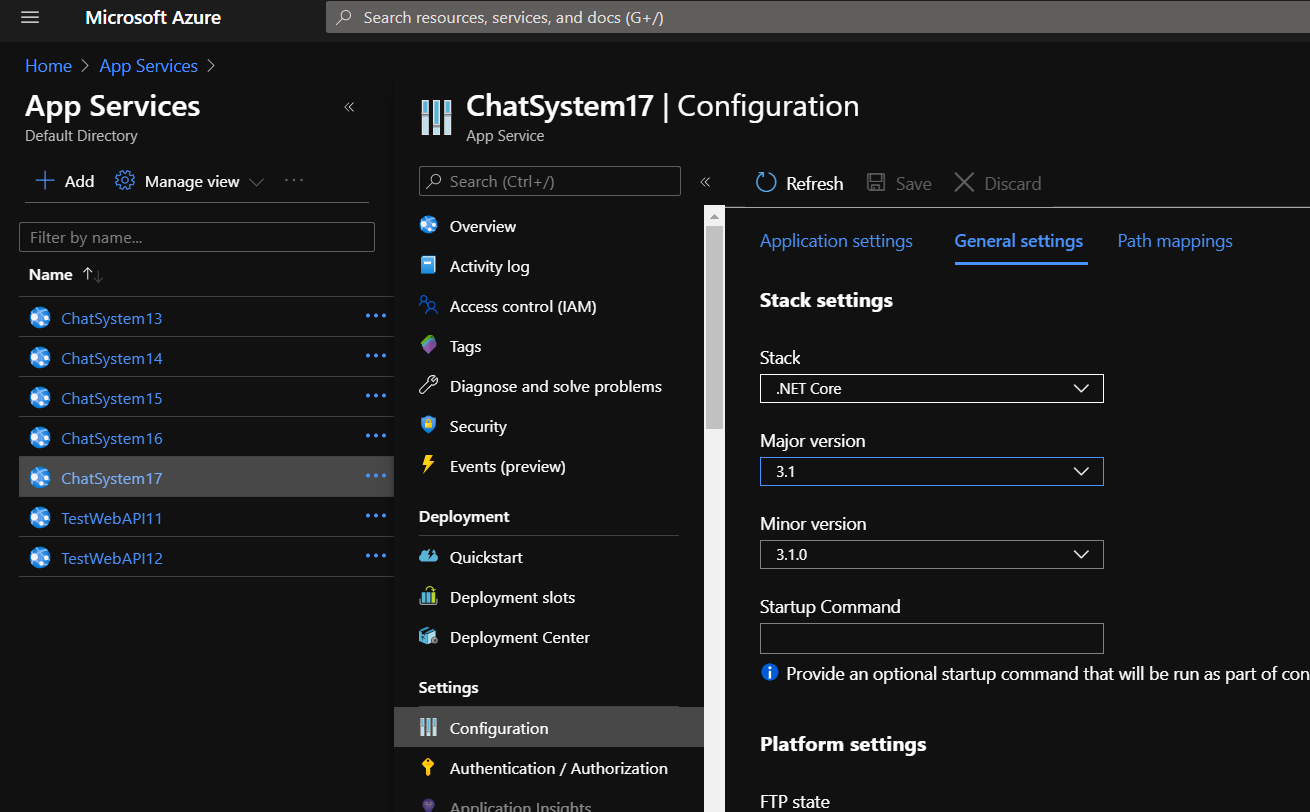Image resolution: width=1310 pixels, height=812 pixels.
Task: Collapse the App Services list panel
Action: pyautogui.click(x=349, y=107)
